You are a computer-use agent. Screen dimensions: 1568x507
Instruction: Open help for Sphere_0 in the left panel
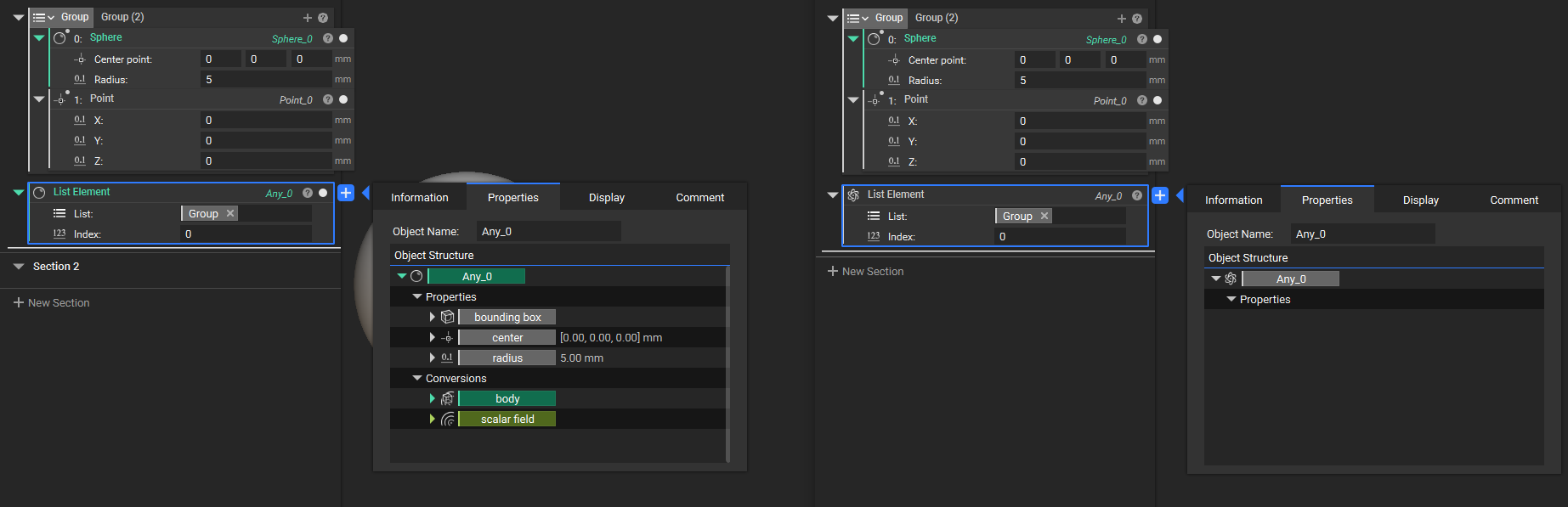pyautogui.click(x=328, y=38)
